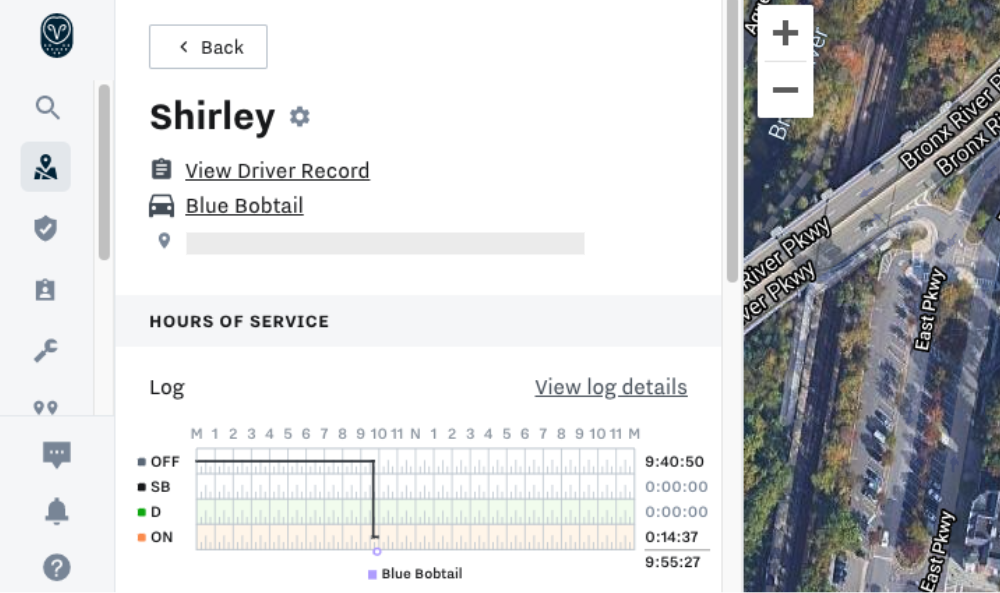The width and height of the screenshot is (1000, 593).
Task: Click the purple log marker on timeline
Action: [377, 552]
